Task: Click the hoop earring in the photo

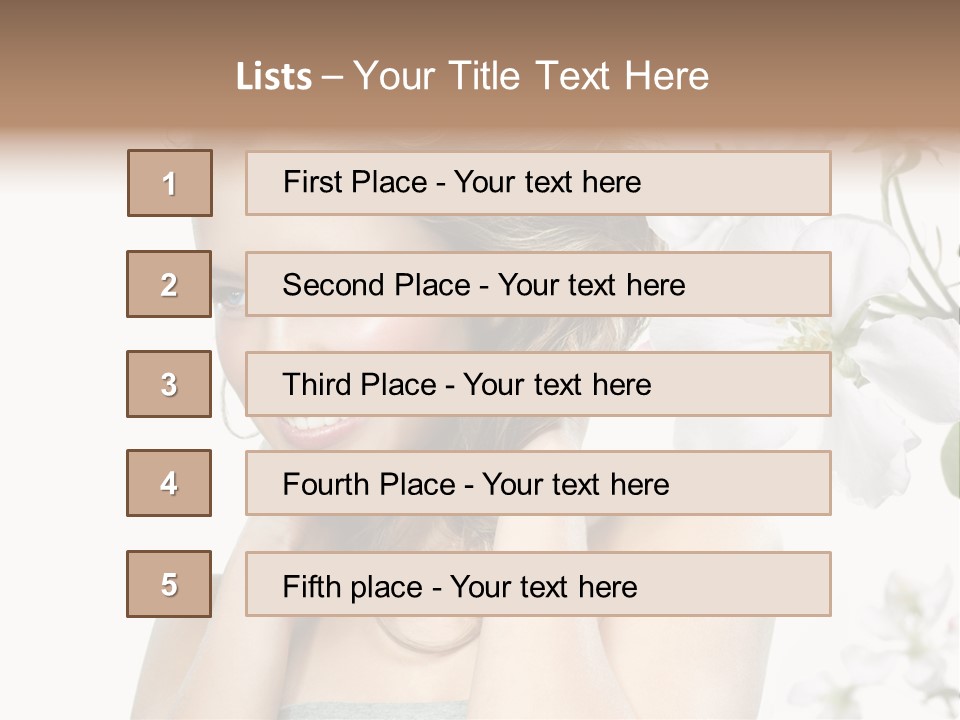Action: coord(228,402)
